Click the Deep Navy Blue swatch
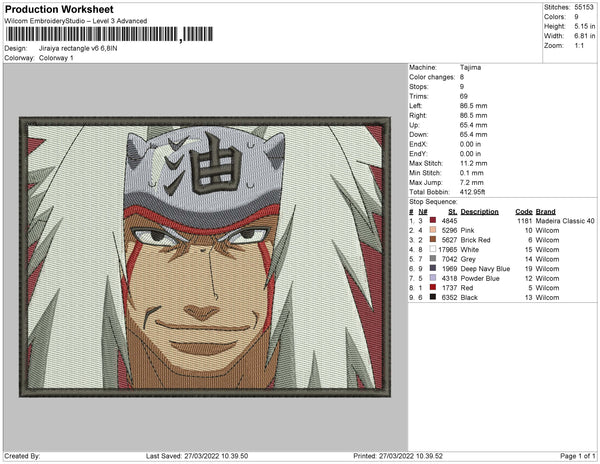The height and width of the screenshot is (464, 600). click(433, 269)
